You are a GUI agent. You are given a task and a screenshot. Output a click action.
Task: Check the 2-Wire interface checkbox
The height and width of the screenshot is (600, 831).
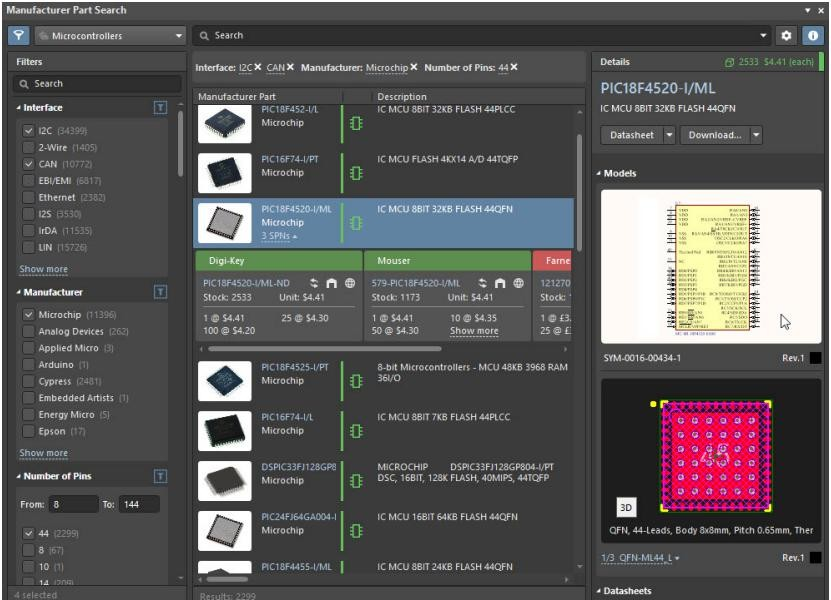[29, 147]
